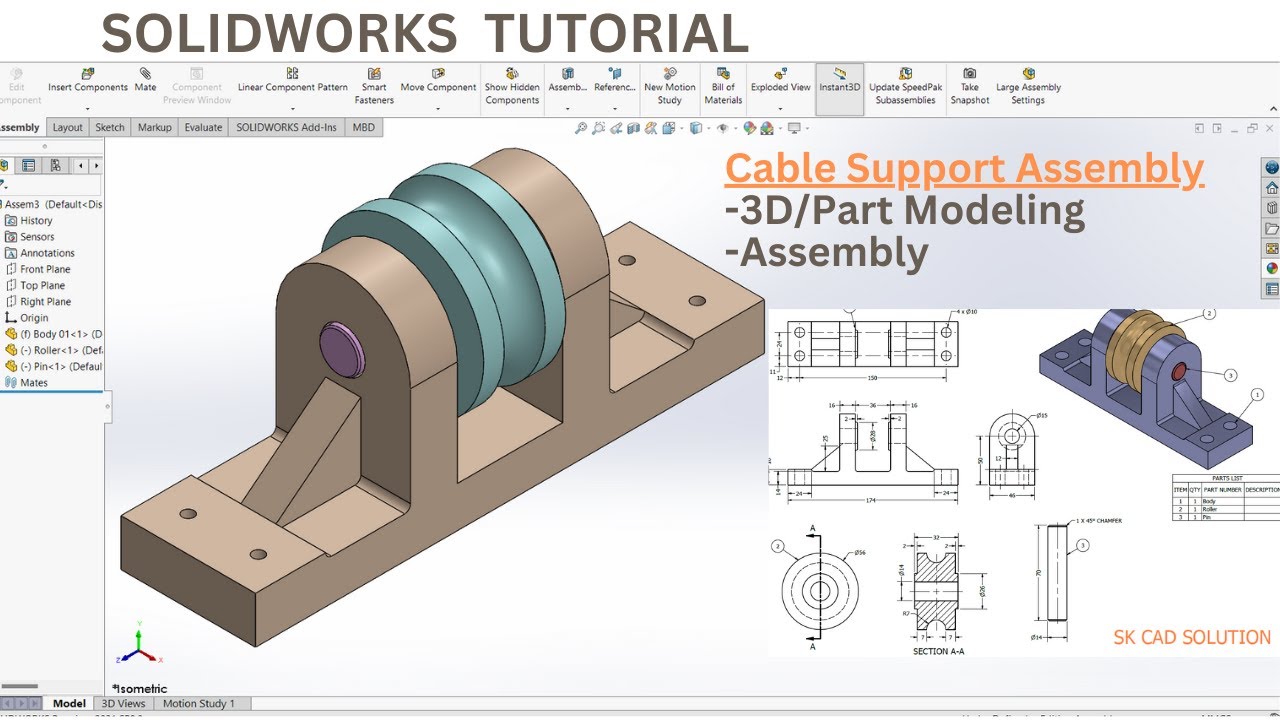Screen dimensions: 1280x720
Task: Open View Settings monitor icon
Action: 794,128
